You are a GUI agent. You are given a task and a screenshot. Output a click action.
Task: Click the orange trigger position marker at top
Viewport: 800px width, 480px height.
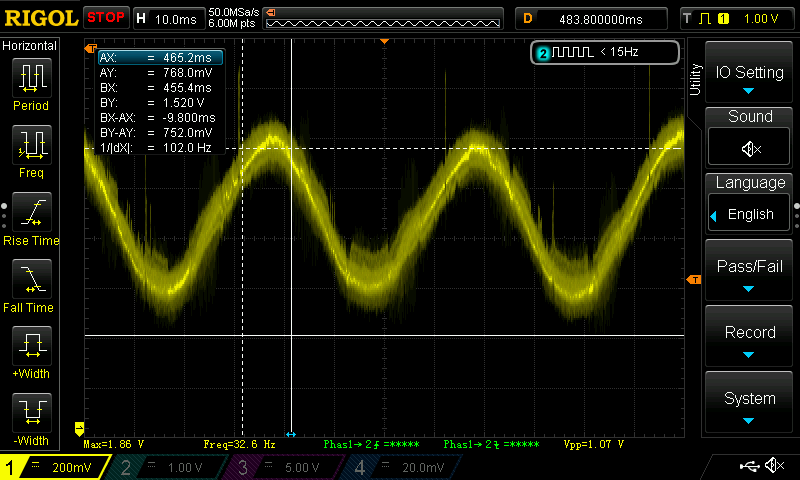[385, 41]
